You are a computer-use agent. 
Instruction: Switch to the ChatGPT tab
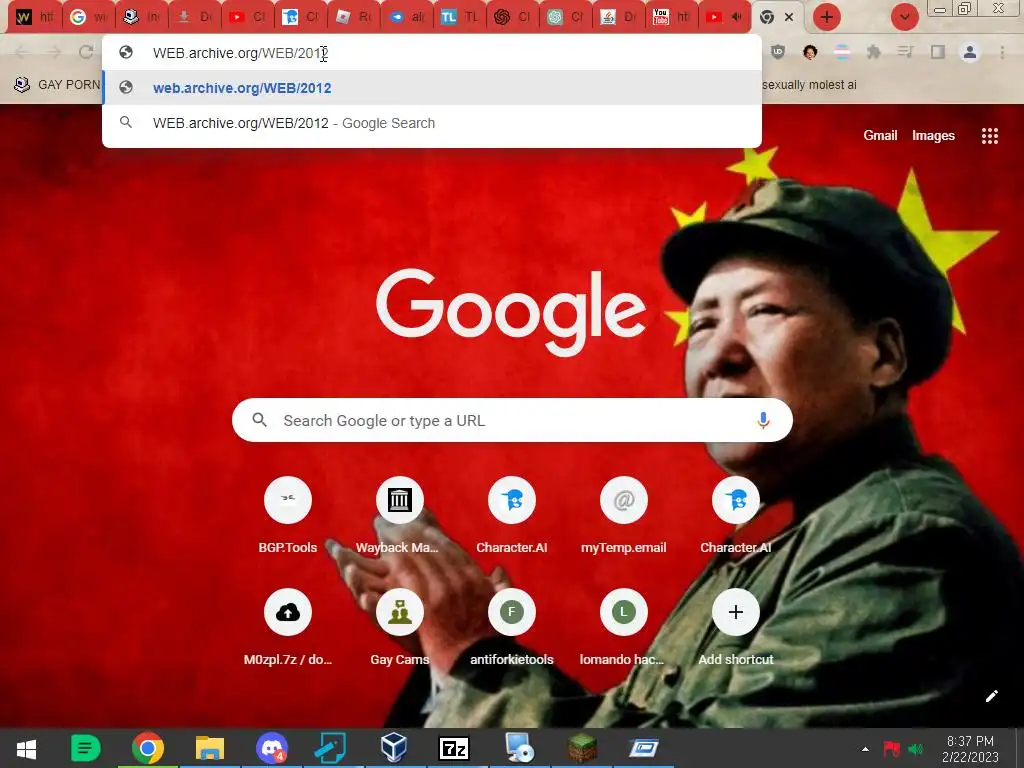pos(566,18)
